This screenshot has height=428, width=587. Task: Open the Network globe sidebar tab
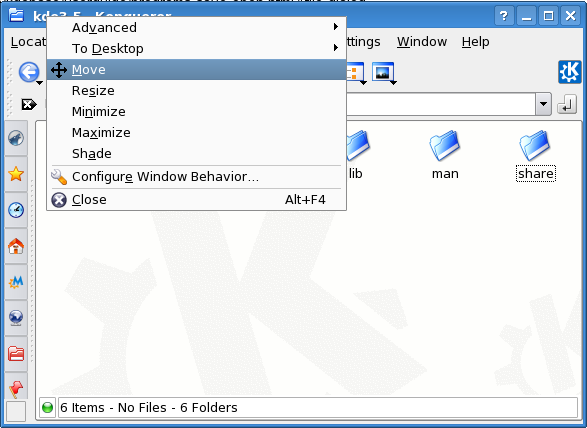[x=16, y=318]
